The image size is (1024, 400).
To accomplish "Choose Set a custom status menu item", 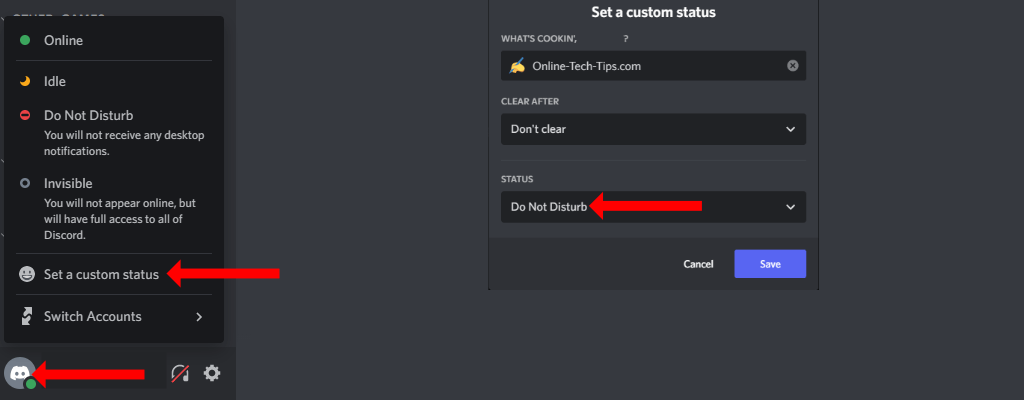I will (x=101, y=274).
